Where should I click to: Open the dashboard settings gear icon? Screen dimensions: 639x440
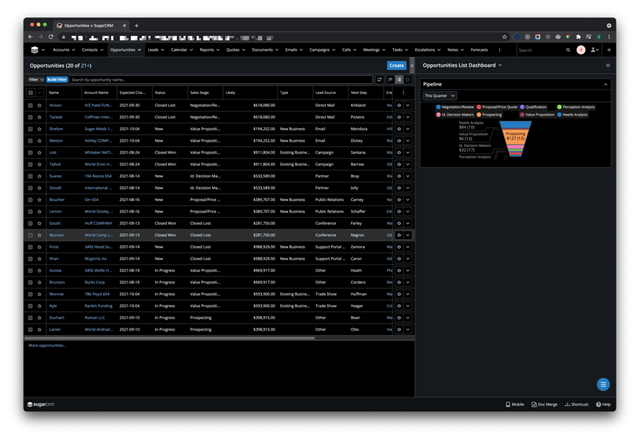click(x=607, y=65)
